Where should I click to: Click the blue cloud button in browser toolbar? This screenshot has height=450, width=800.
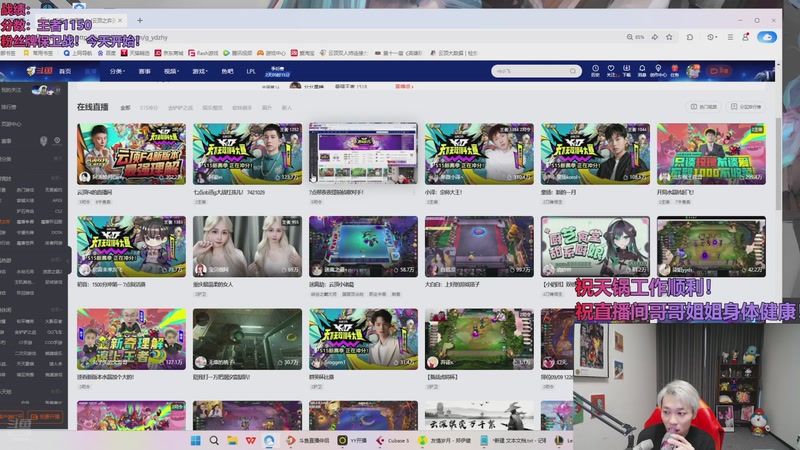click(x=767, y=37)
